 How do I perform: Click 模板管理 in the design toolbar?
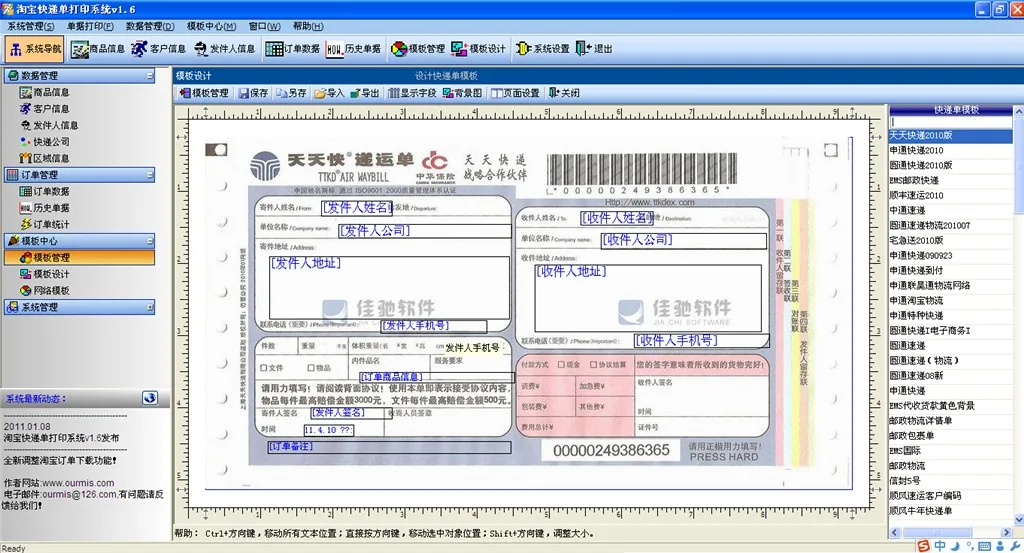pos(204,93)
